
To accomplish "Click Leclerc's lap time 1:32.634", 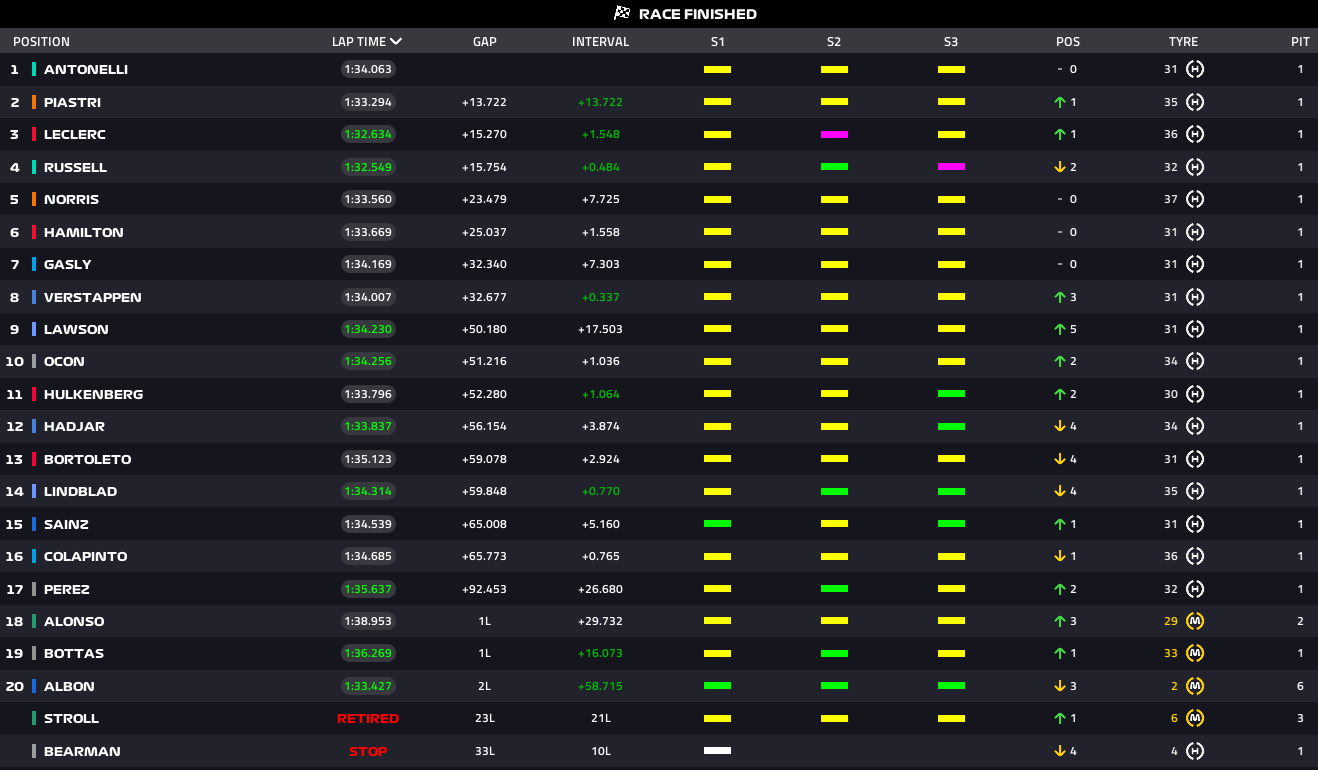I will (x=368, y=134).
